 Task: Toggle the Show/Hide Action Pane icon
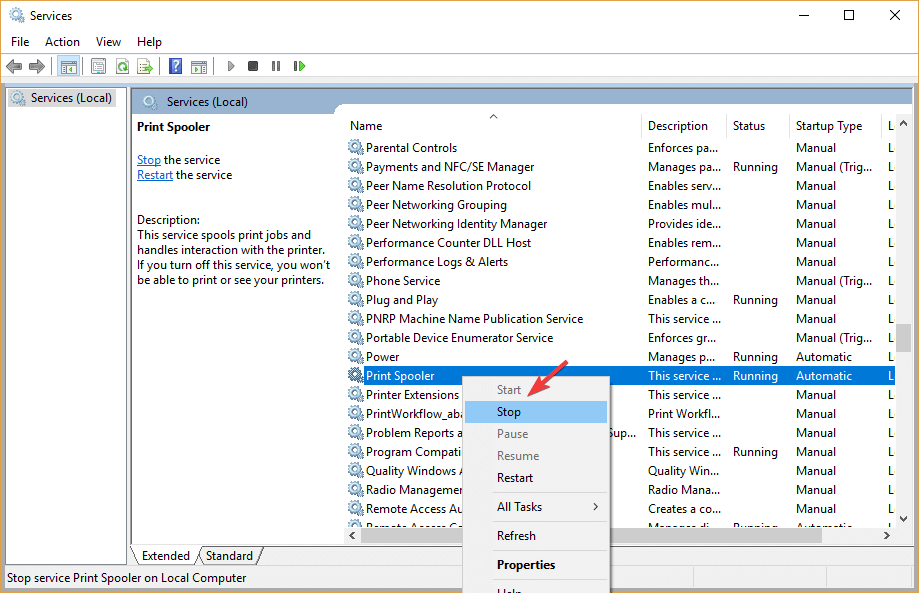(199, 66)
